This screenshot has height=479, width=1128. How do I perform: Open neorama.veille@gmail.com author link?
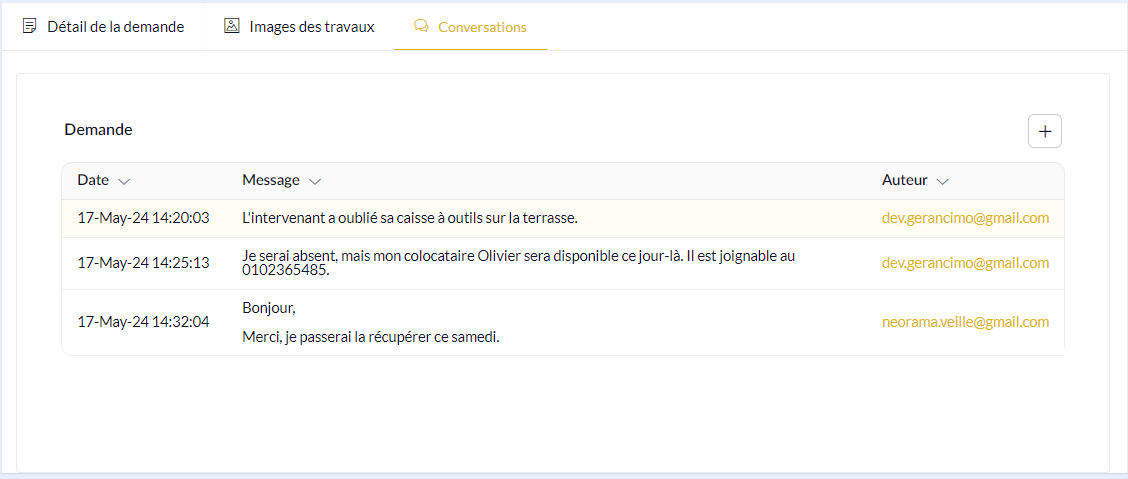point(965,322)
